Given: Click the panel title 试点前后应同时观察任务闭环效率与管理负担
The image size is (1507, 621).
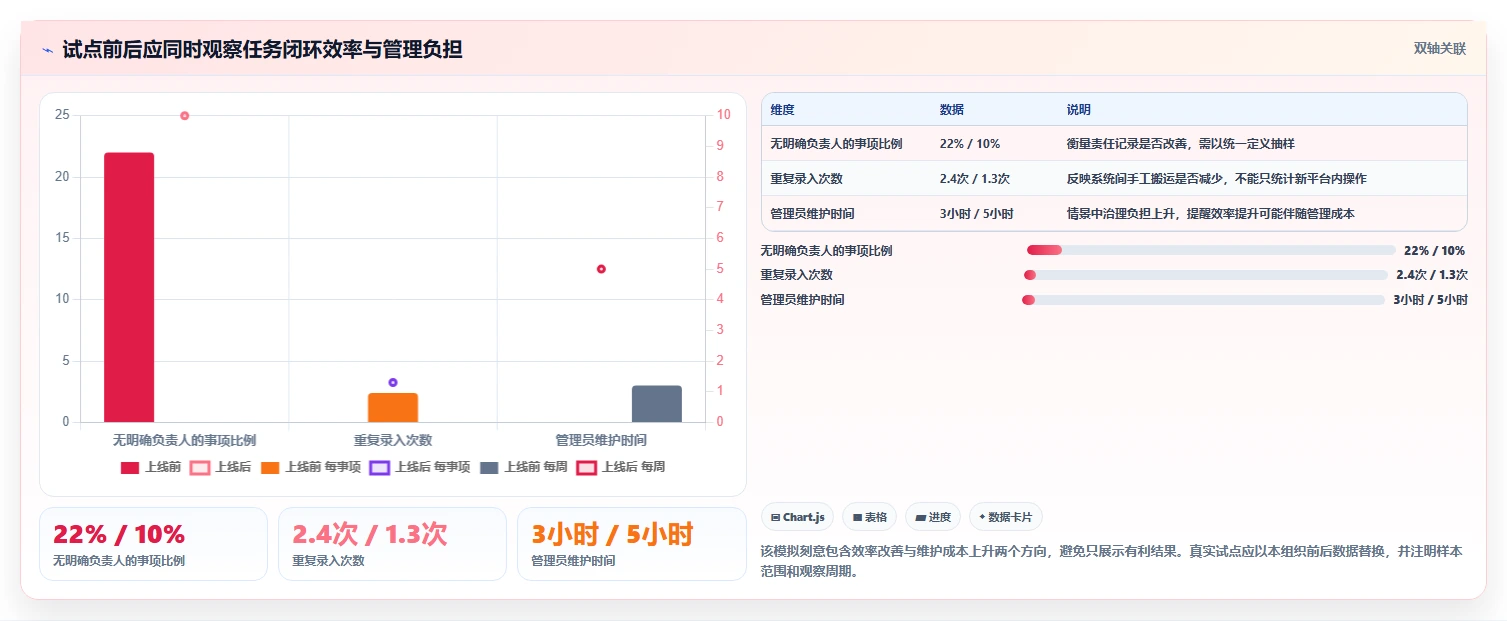Looking at the screenshot, I should pyautogui.click(x=262, y=49).
